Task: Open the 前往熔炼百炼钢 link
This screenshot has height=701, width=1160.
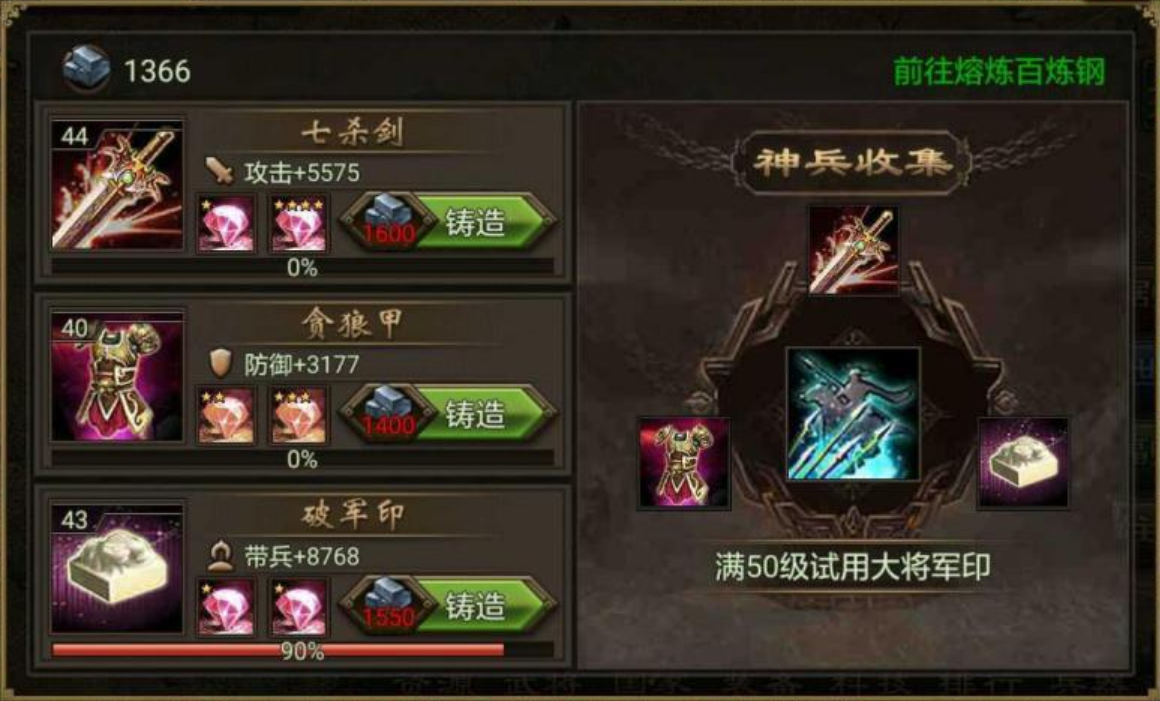Action: coord(999,72)
